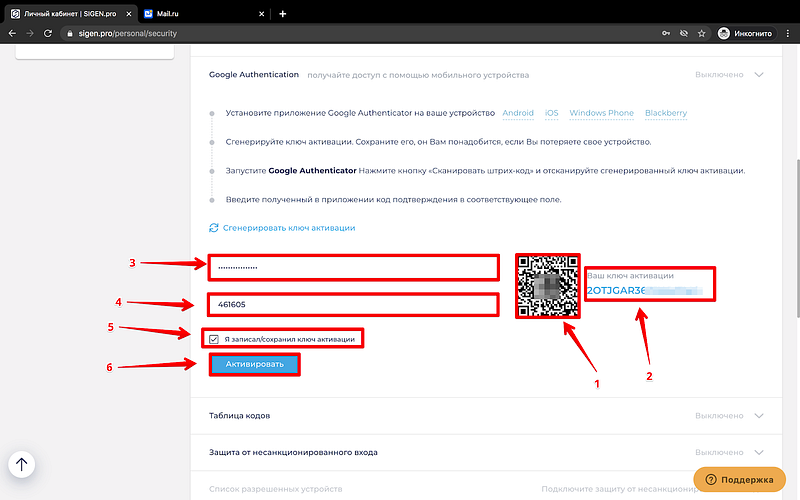The height and width of the screenshot is (500, 800).
Task: Open the Blackberry app link
Action: point(666,113)
